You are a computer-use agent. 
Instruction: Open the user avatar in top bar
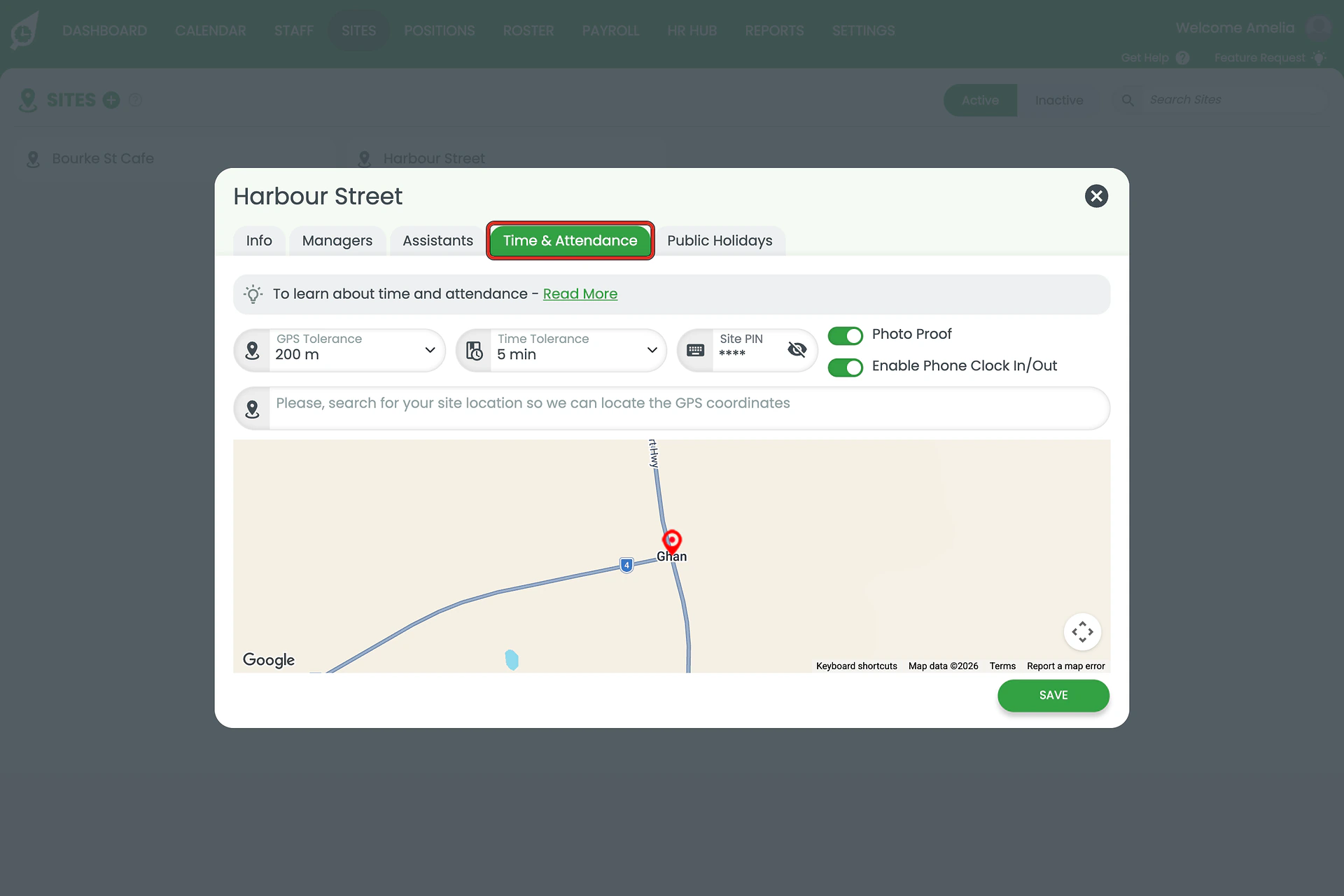click(1318, 28)
